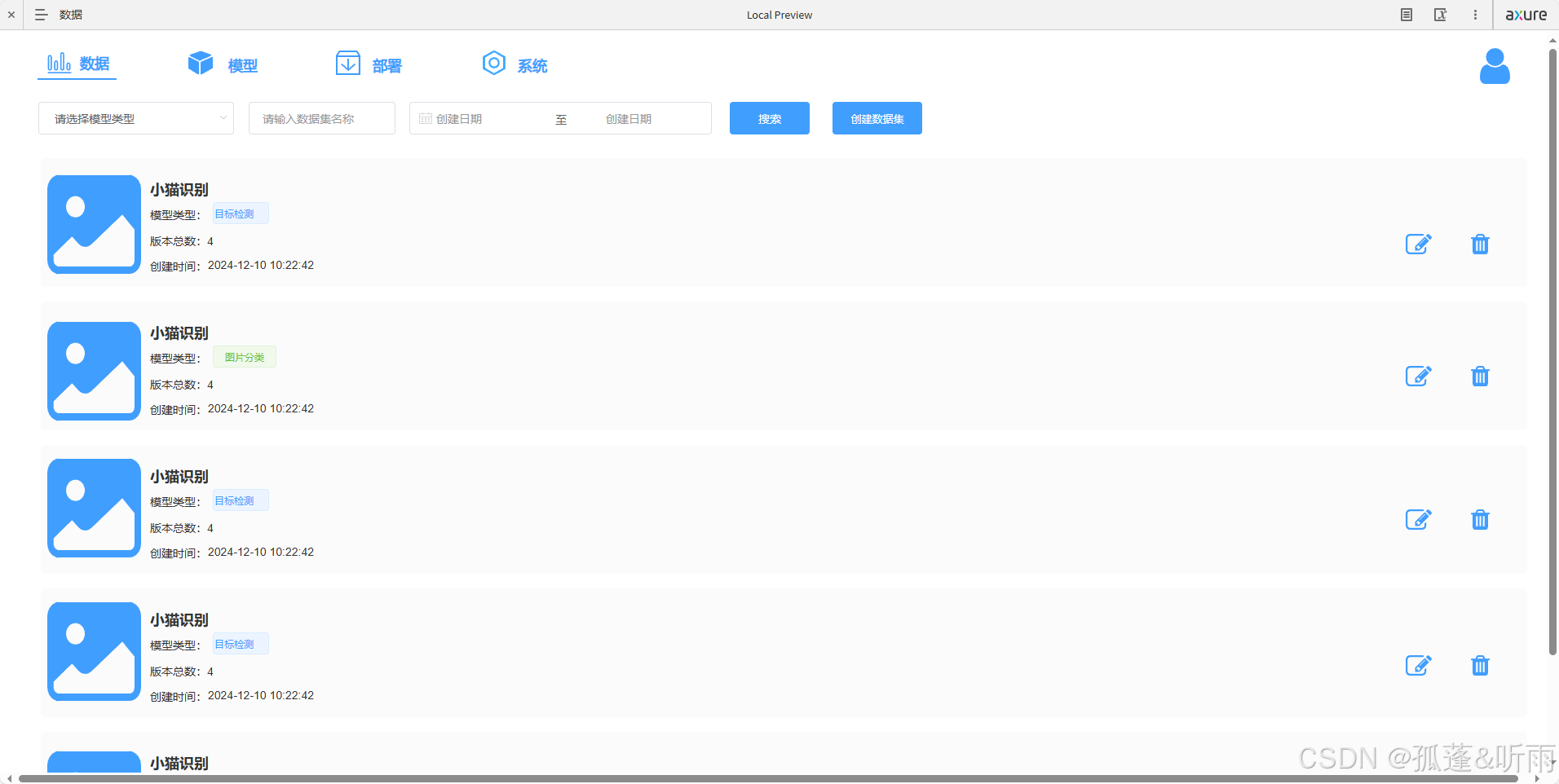Click the axure logo
1559x784 pixels.
point(1526,15)
